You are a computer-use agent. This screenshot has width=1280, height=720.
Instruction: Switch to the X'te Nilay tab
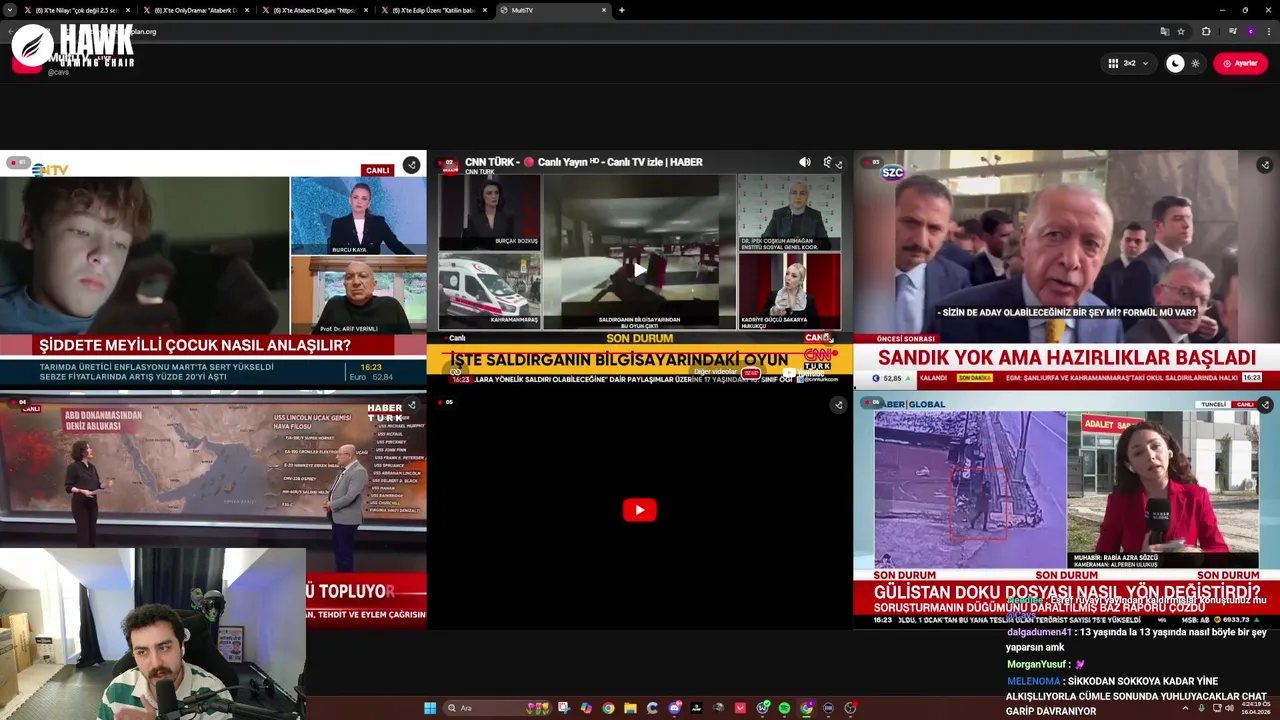[75, 10]
